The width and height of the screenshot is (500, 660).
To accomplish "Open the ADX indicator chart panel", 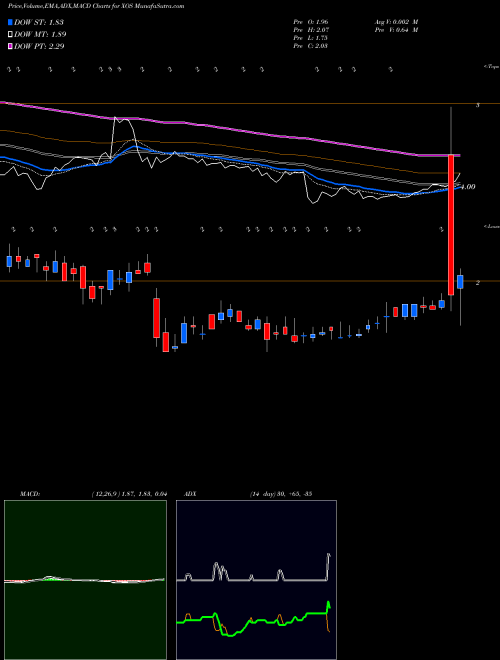I will point(256,580).
